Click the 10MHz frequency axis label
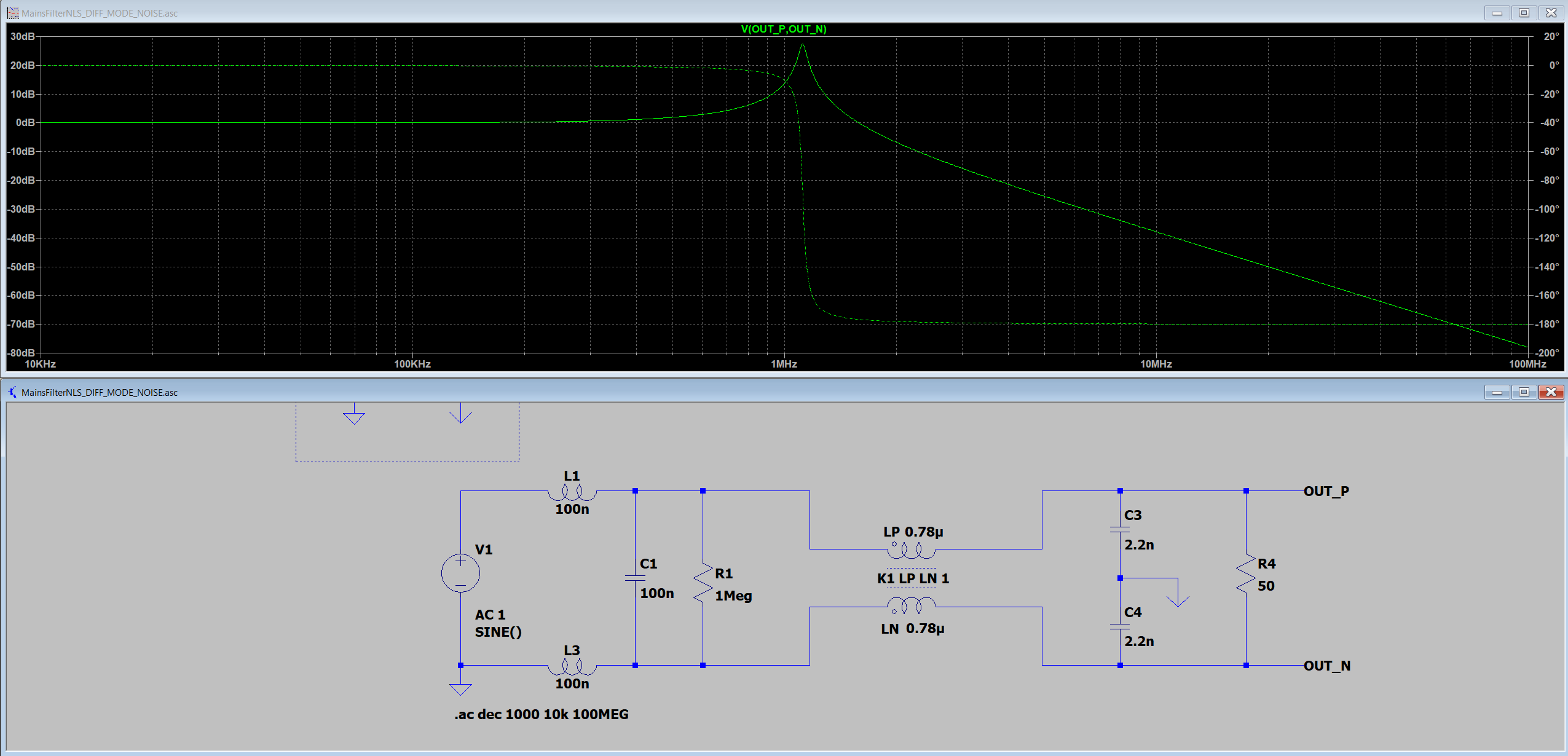 (x=1156, y=364)
